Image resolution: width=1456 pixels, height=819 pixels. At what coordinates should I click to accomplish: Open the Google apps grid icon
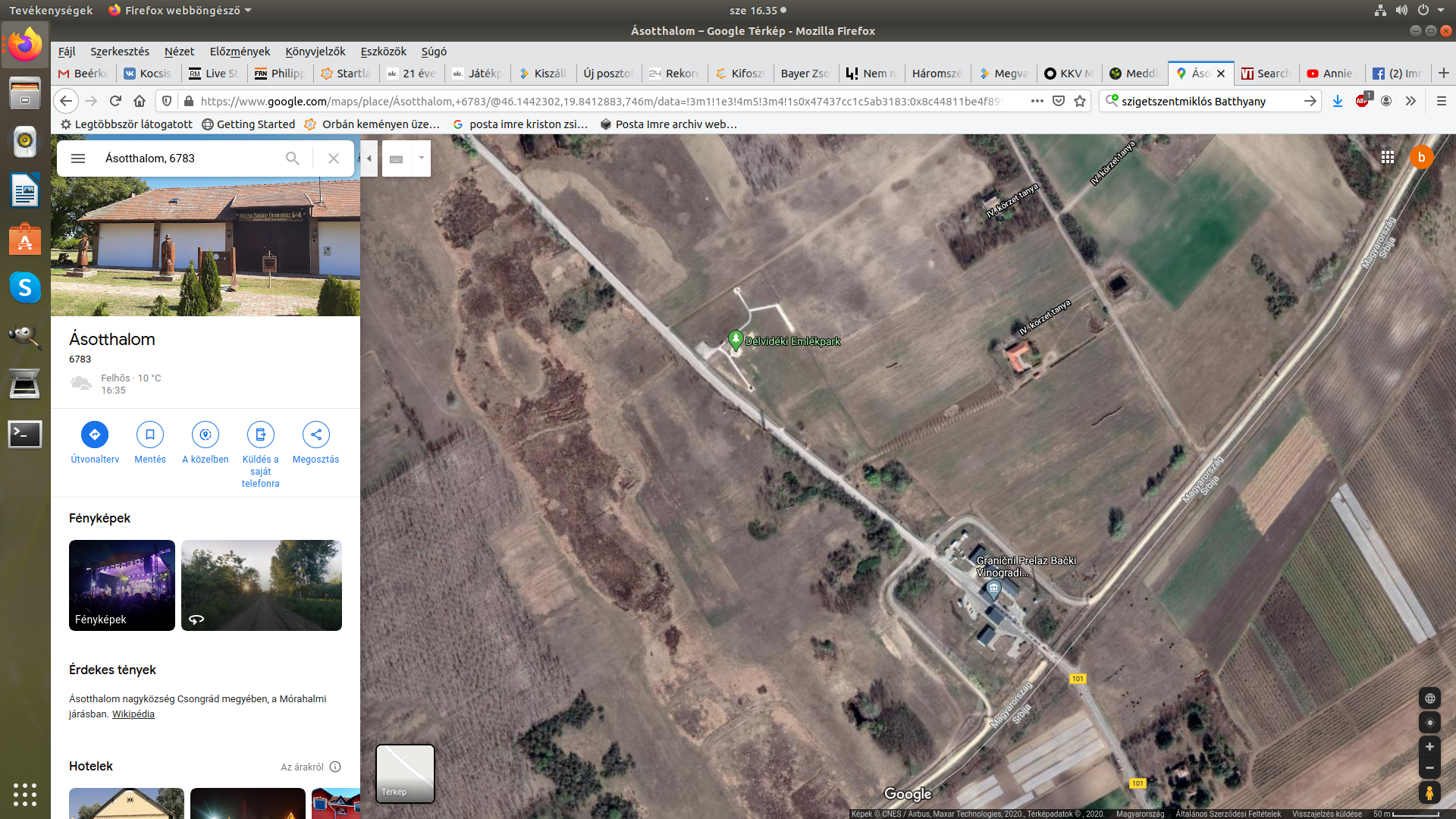point(1388,157)
